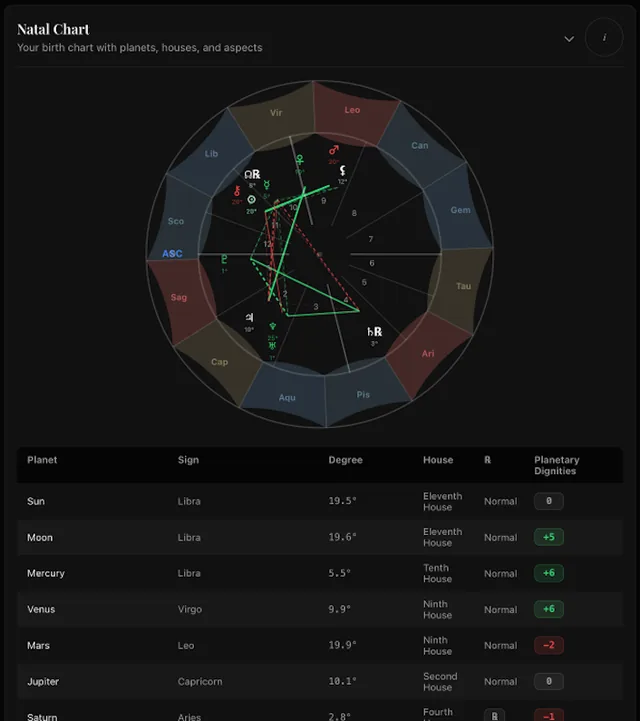Click the Mars degree value 19.9°
This screenshot has width=640, height=721.
click(343, 645)
